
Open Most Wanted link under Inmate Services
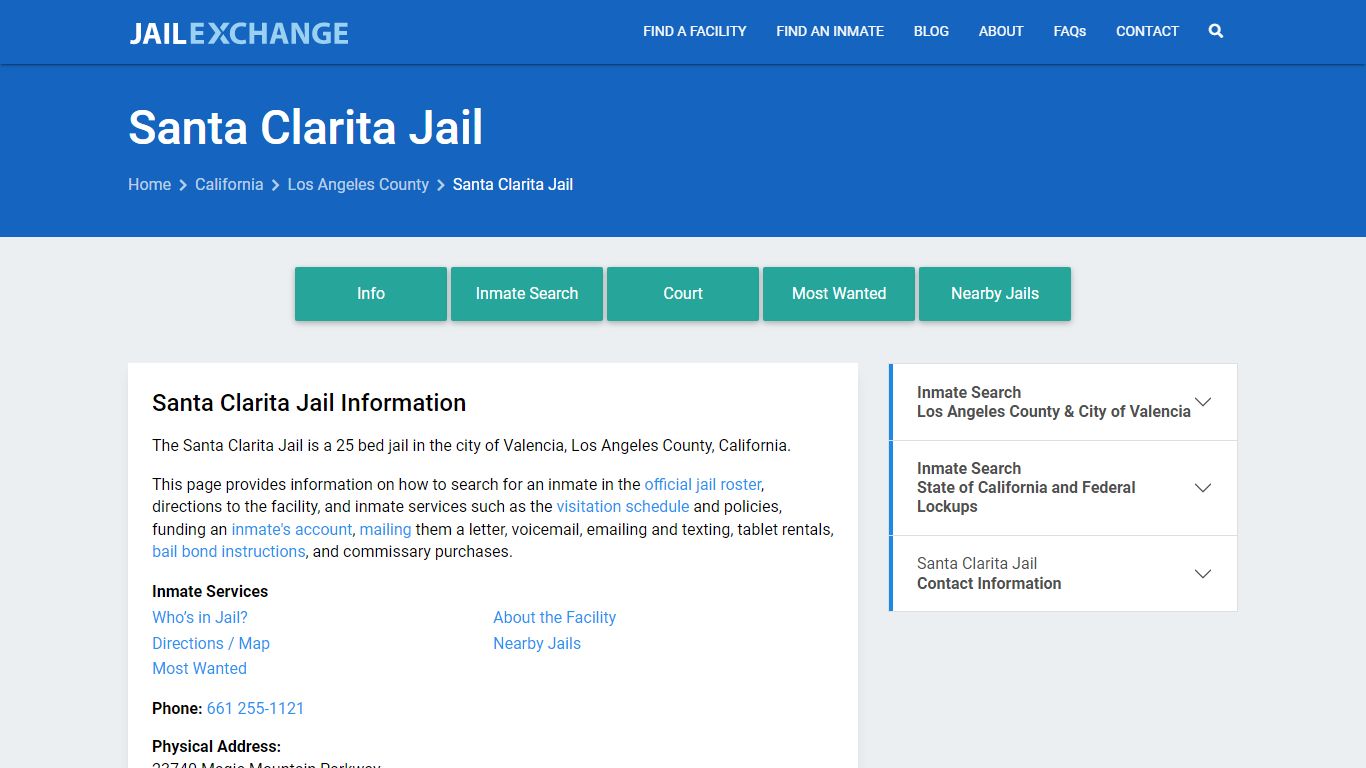point(199,668)
